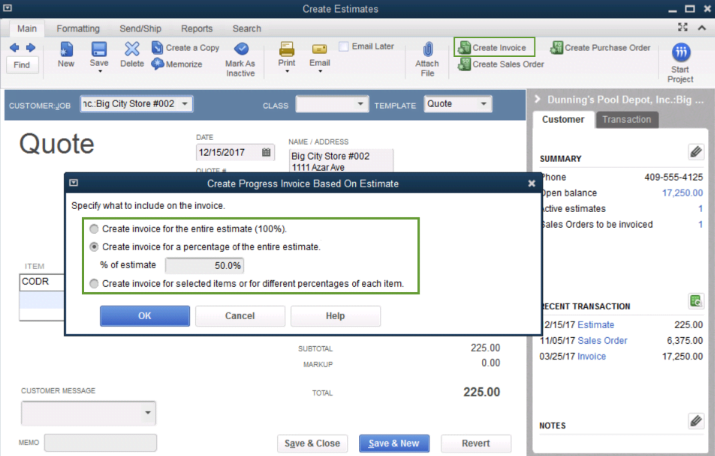Click the Revert button
The height and width of the screenshot is (456, 715).
coord(476,443)
